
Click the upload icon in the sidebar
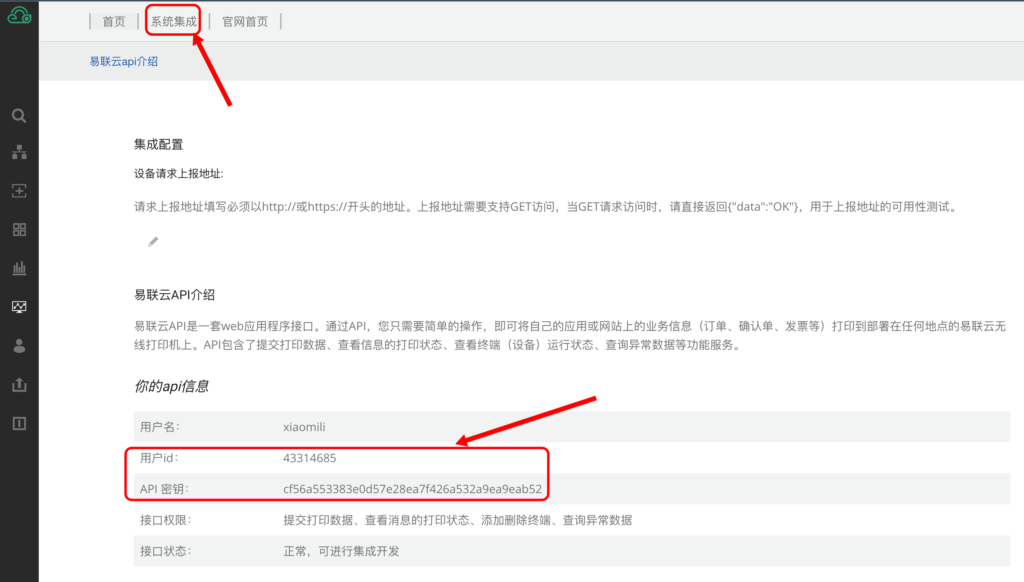tap(18, 384)
